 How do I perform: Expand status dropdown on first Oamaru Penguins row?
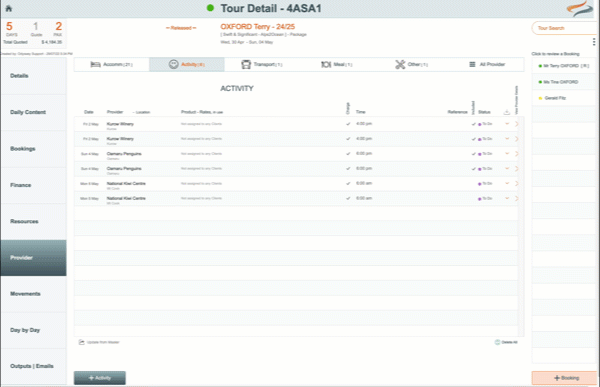click(x=507, y=153)
